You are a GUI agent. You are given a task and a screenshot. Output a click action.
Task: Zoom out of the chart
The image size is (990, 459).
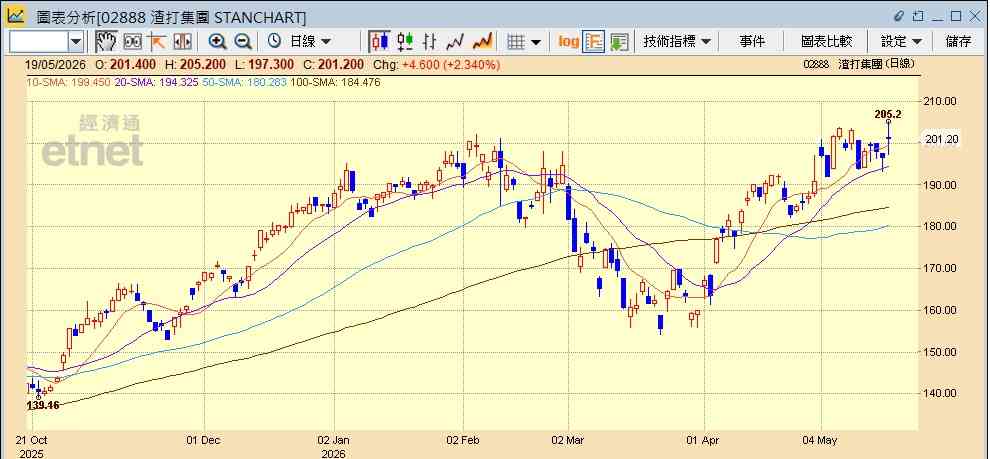click(x=243, y=42)
